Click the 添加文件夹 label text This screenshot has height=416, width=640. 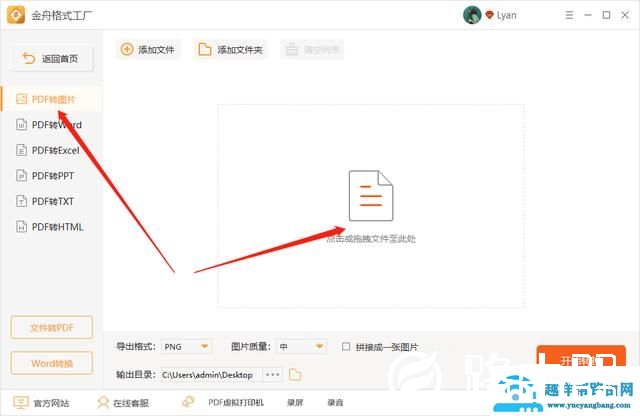(240, 50)
